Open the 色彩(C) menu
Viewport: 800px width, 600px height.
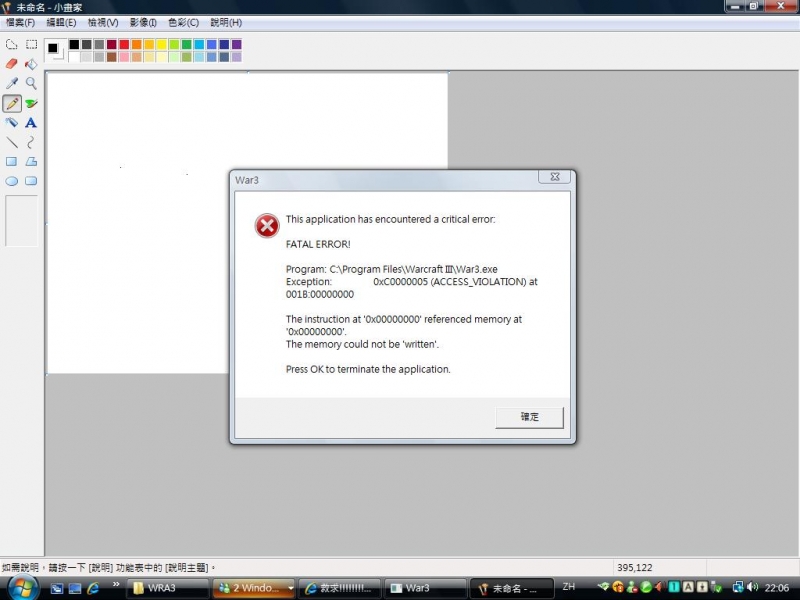pos(184,22)
